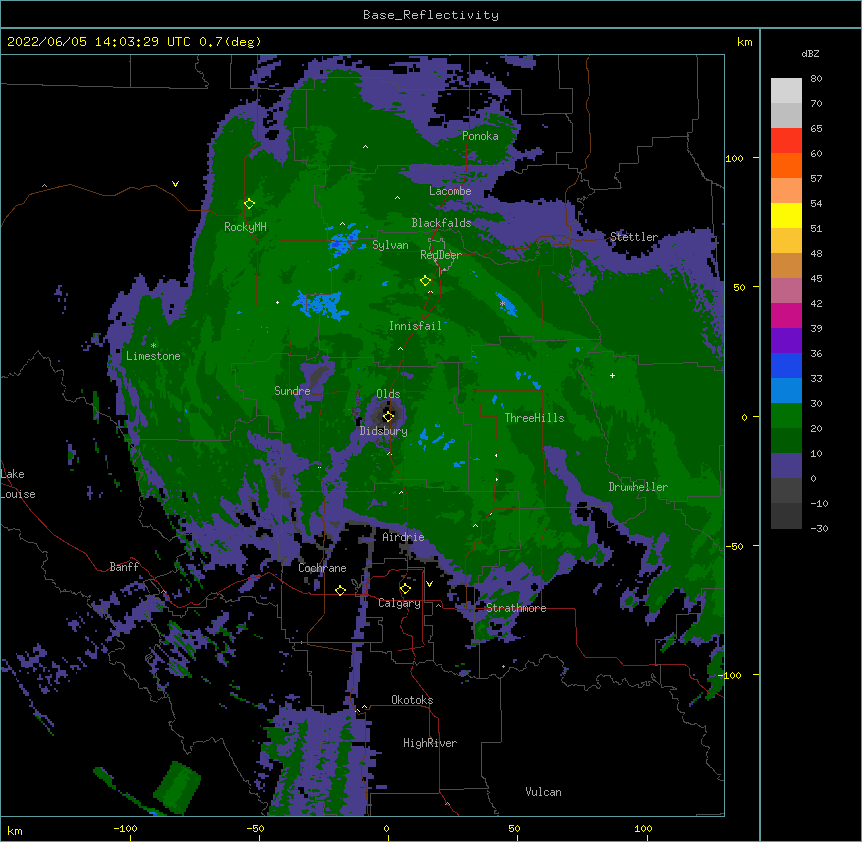Click the radar site marker between Olds and Didsbury
Image resolution: width=862 pixels, height=842 pixels.
click(x=388, y=416)
